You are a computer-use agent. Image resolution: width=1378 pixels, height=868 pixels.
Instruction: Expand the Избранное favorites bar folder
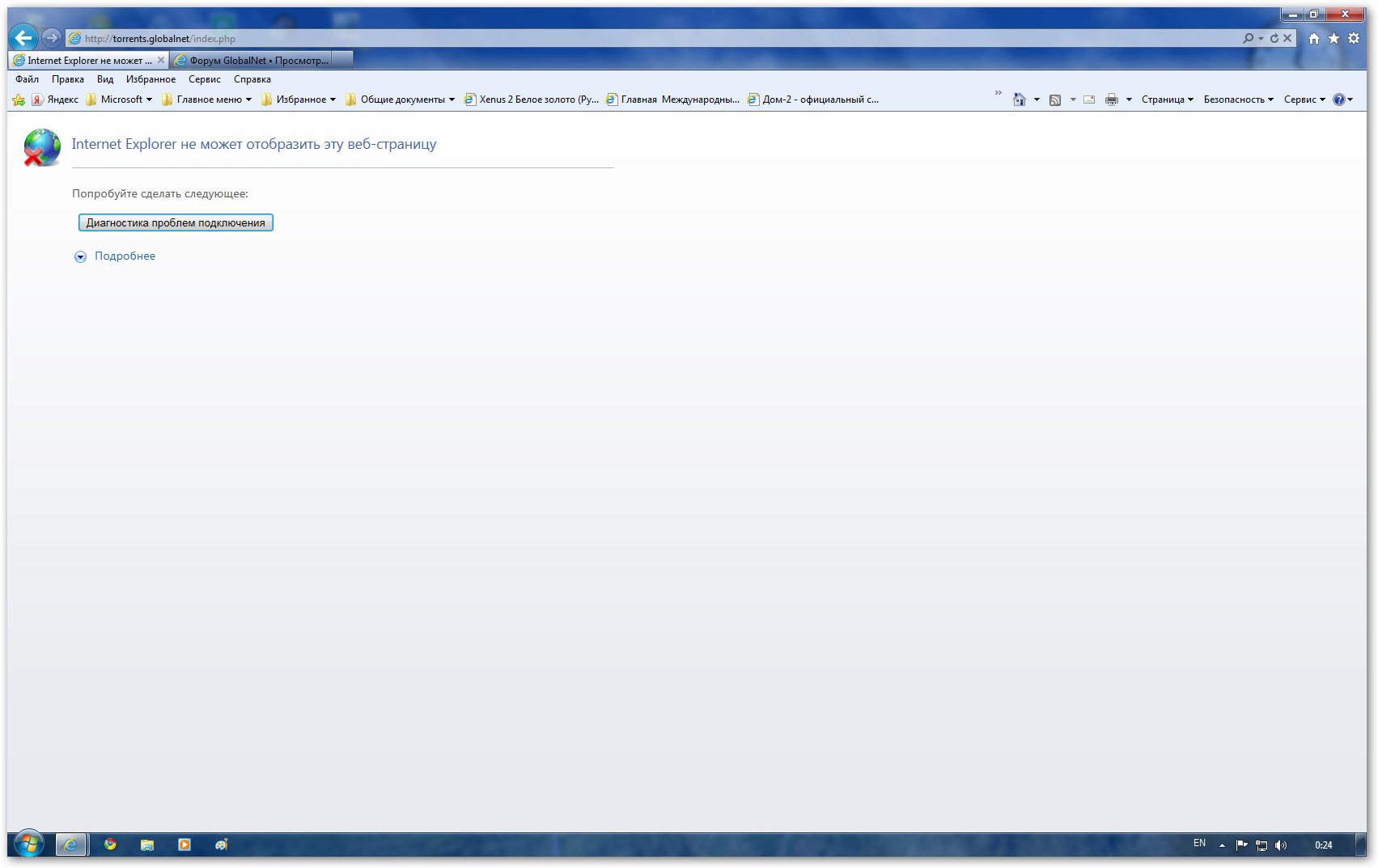299,100
